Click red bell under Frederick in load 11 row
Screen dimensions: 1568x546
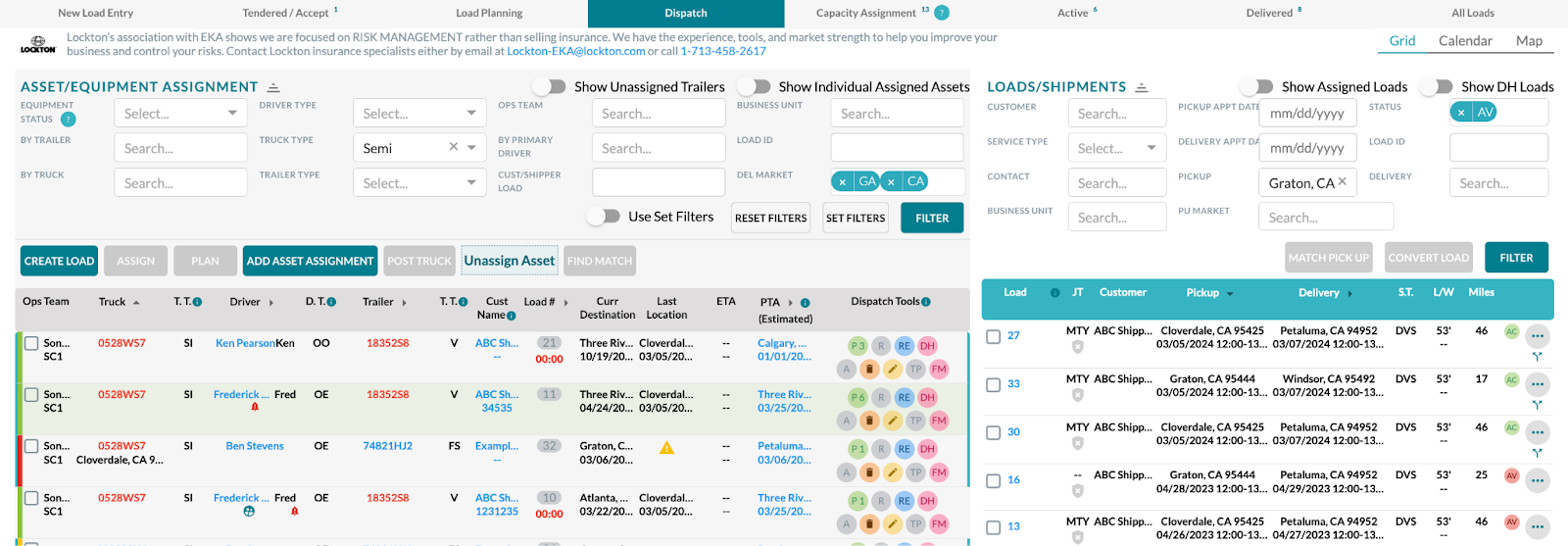pyautogui.click(x=255, y=407)
